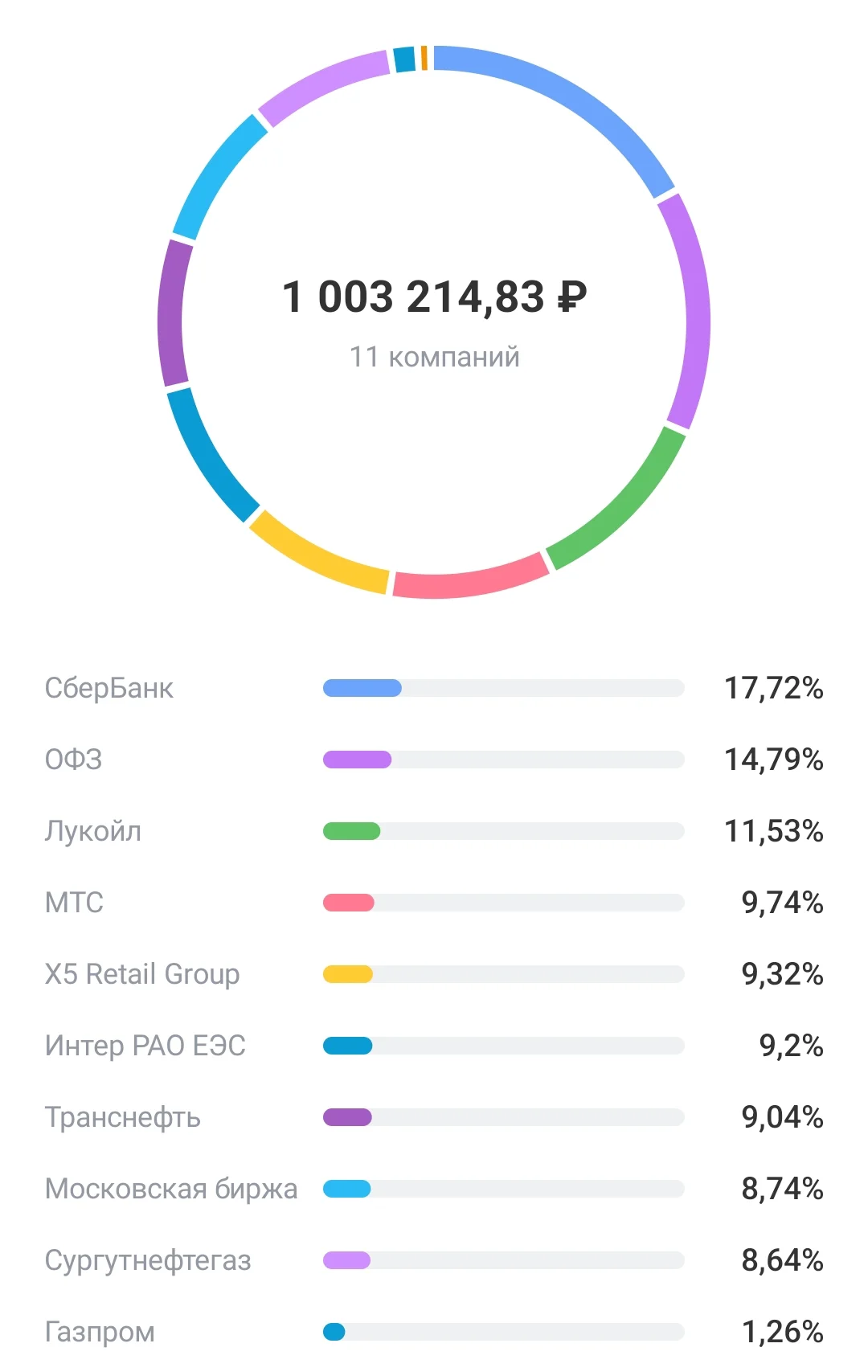The height and width of the screenshot is (1372, 868).
Task: Click the Транснефть share progress bar
Action: pos(503,1117)
